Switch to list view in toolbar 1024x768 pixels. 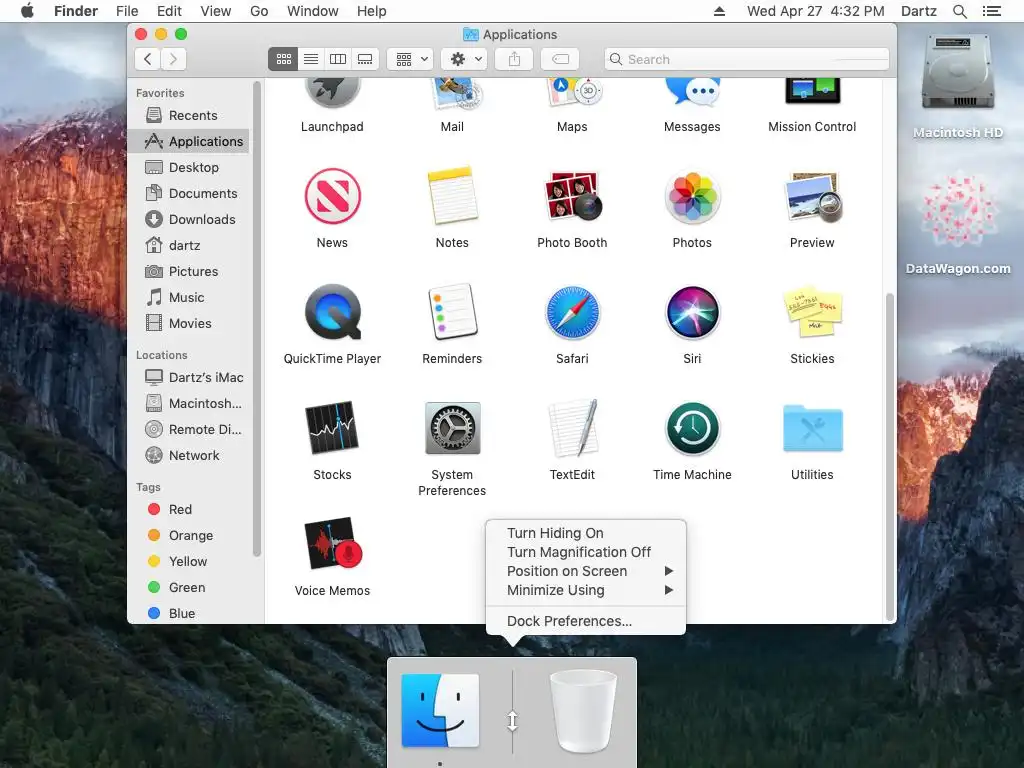[x=311, y=59]
